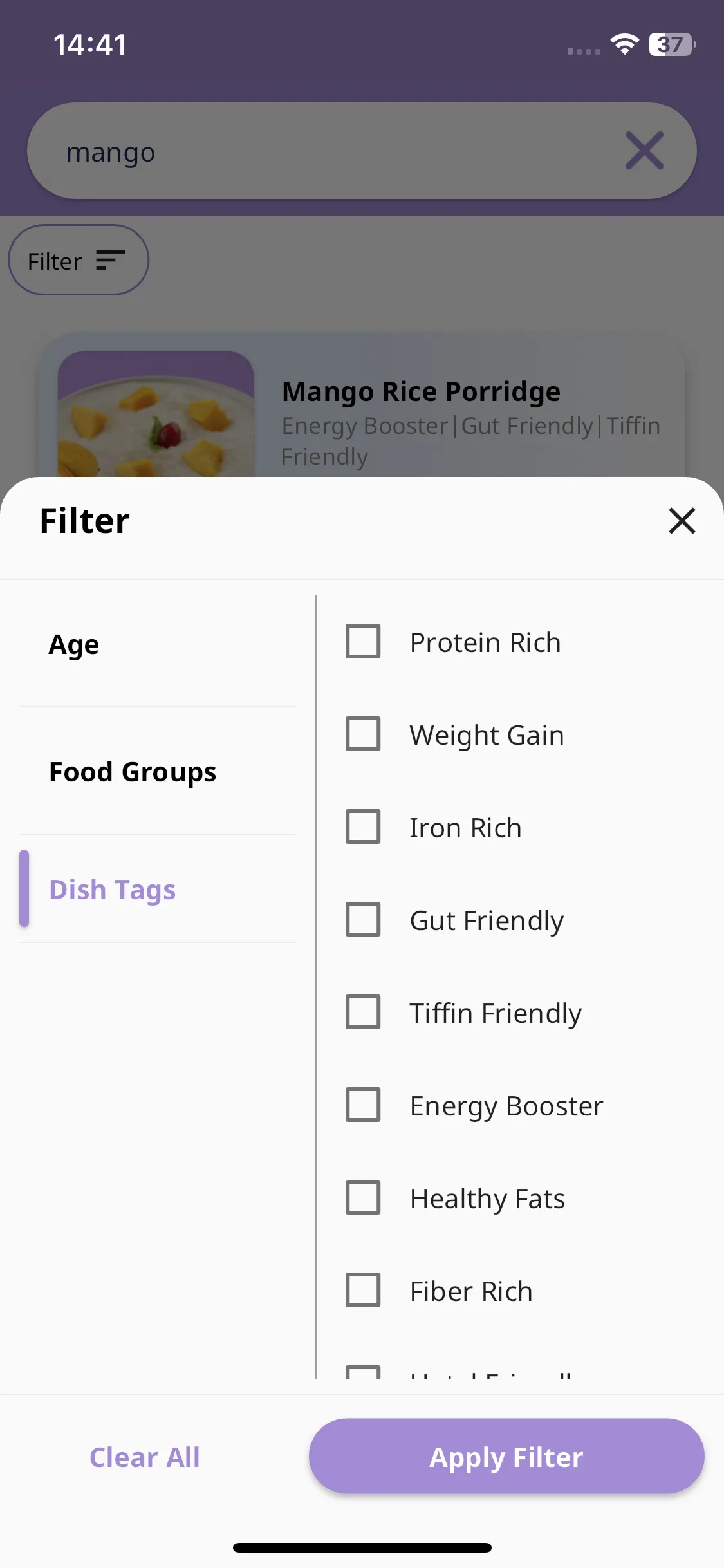Tap the Wi-Fi status icon

tap(624, 44)
